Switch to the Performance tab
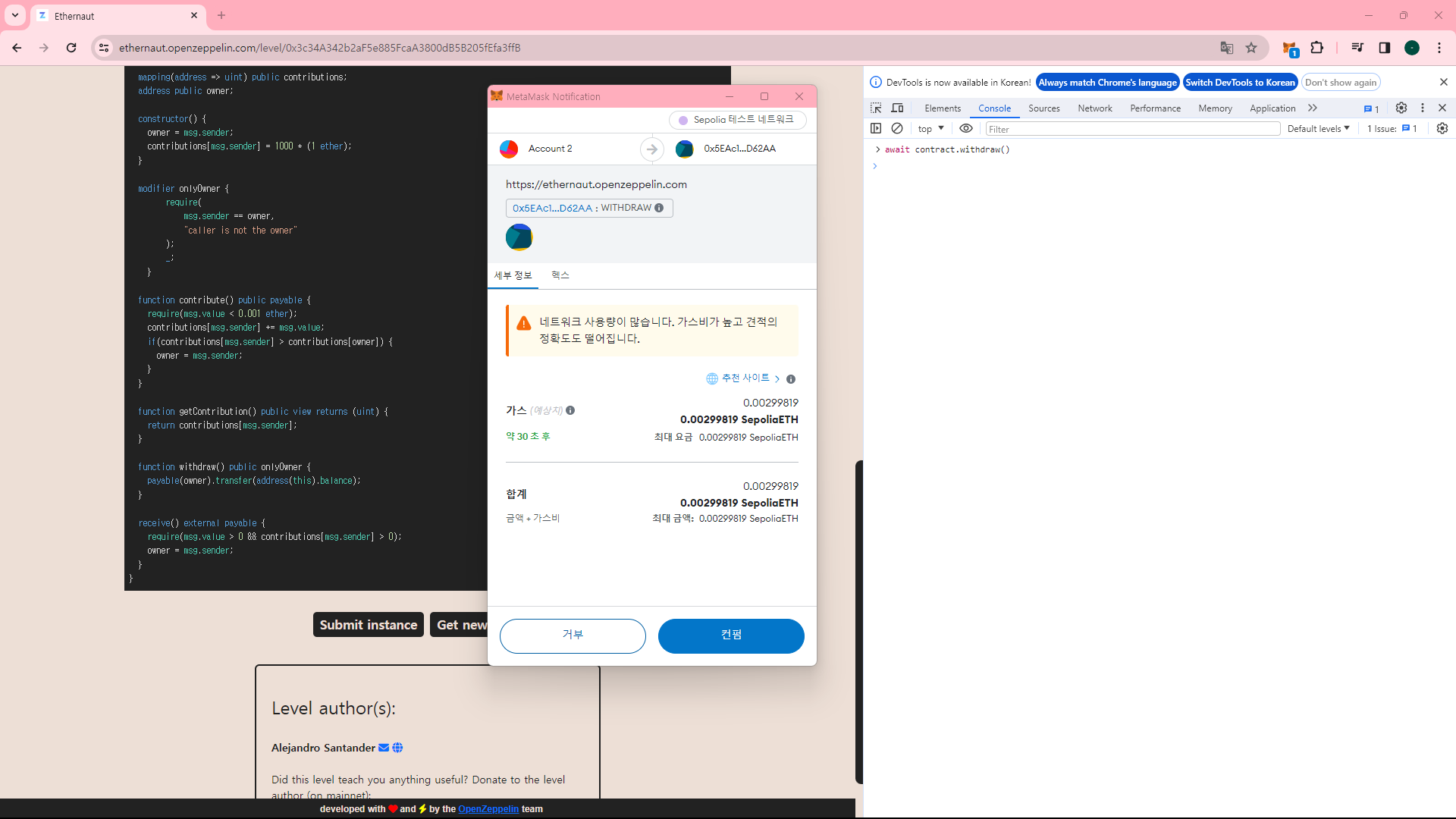The width and height of the screenshot is (1456, 819). point(1155,108)
